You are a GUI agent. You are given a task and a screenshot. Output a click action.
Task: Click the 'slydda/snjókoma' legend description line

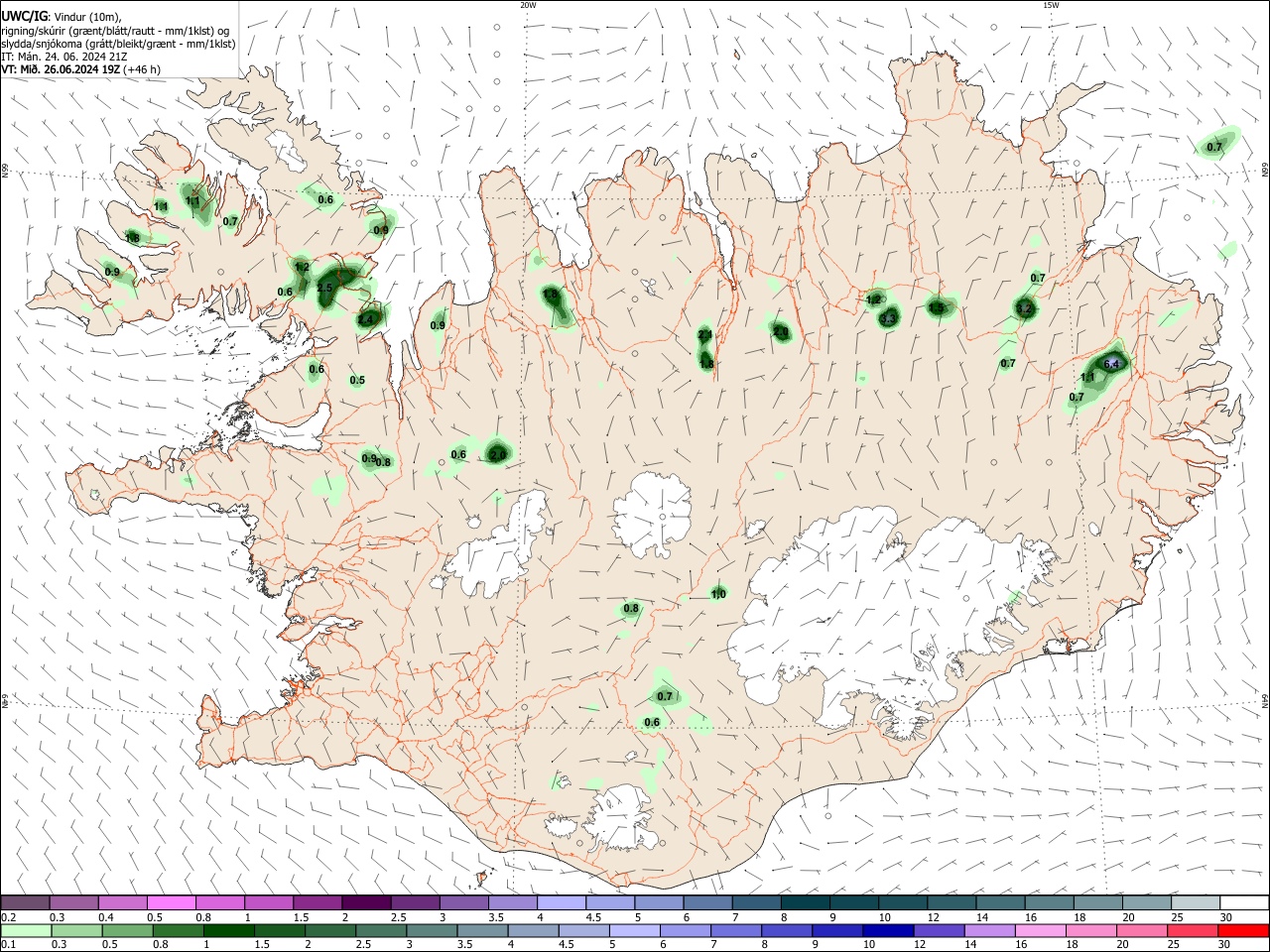[x=118, y=44]
